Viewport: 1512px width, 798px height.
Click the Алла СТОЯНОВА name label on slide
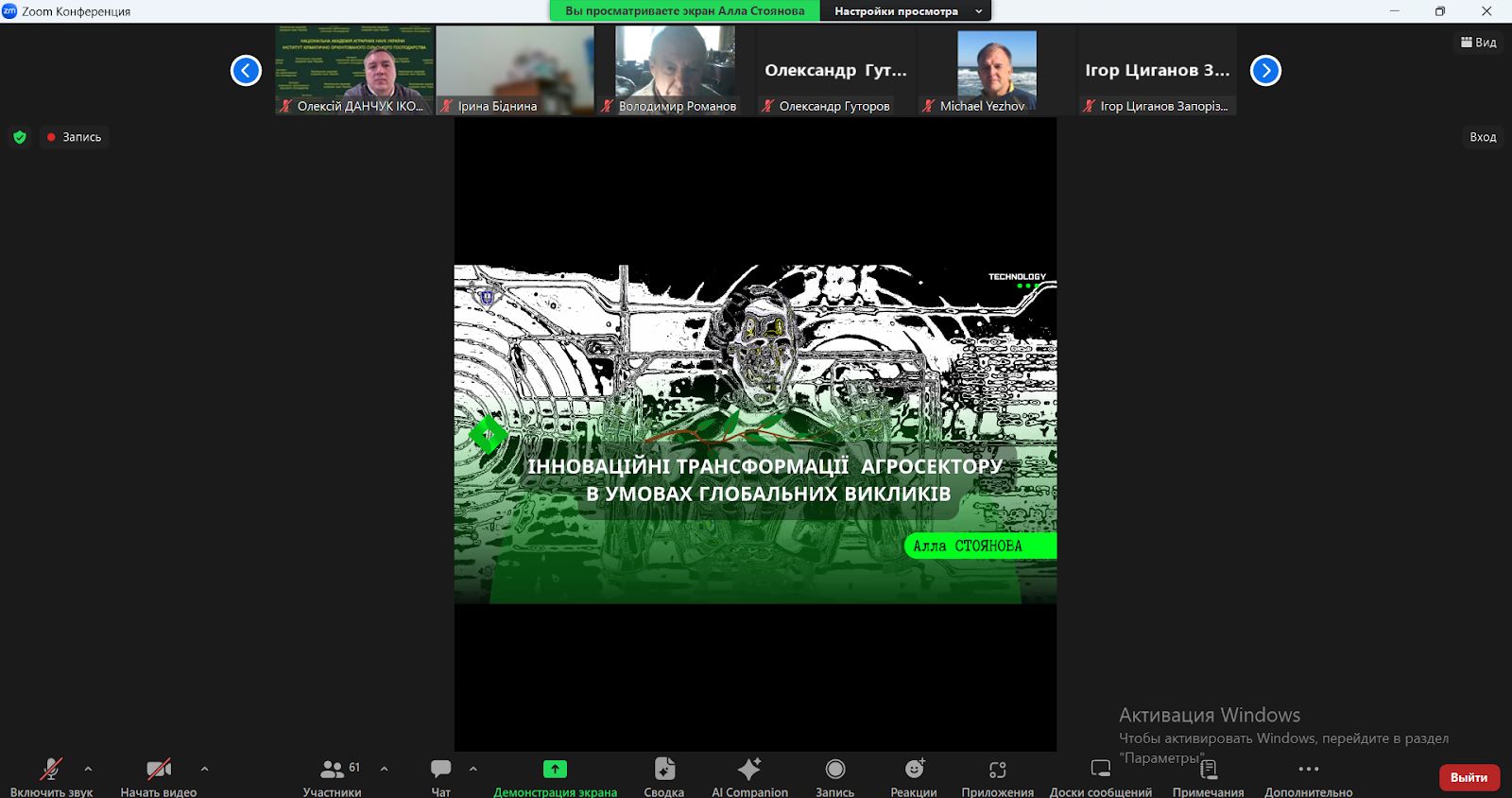[980, 546]
